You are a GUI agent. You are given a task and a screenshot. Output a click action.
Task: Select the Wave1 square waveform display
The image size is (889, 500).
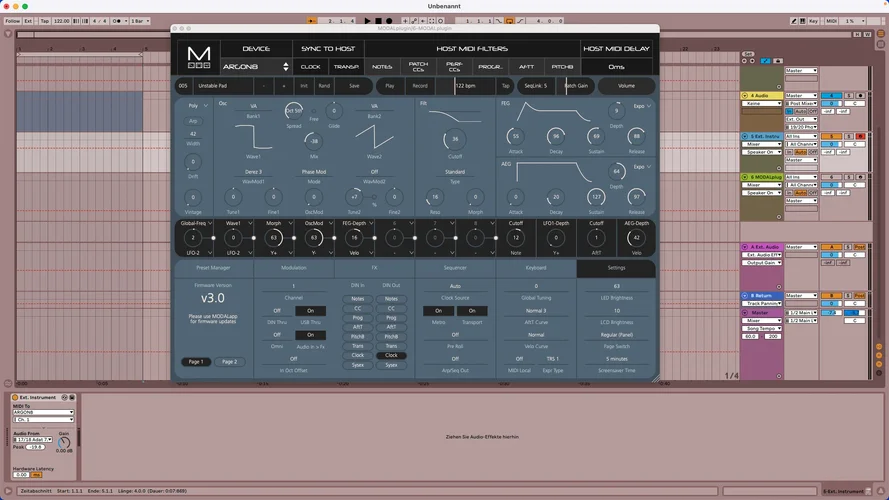pyautogui.click(x=253, y=137)
